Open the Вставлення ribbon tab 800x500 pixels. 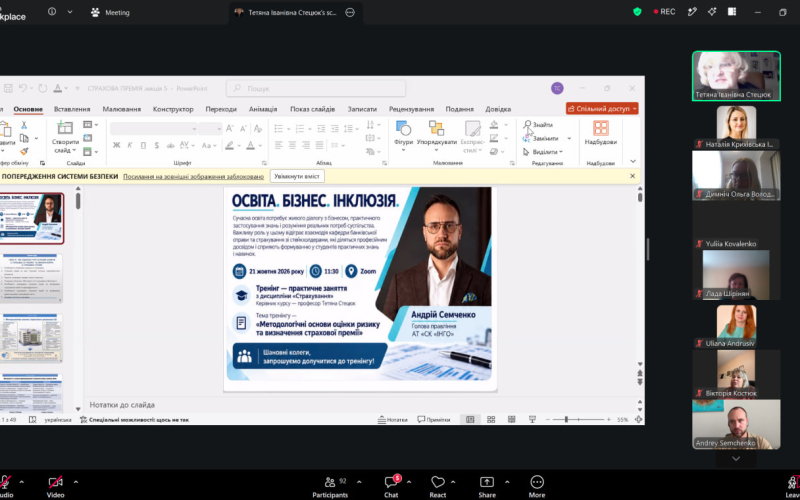pyautogui.click(x=72, y=109)
